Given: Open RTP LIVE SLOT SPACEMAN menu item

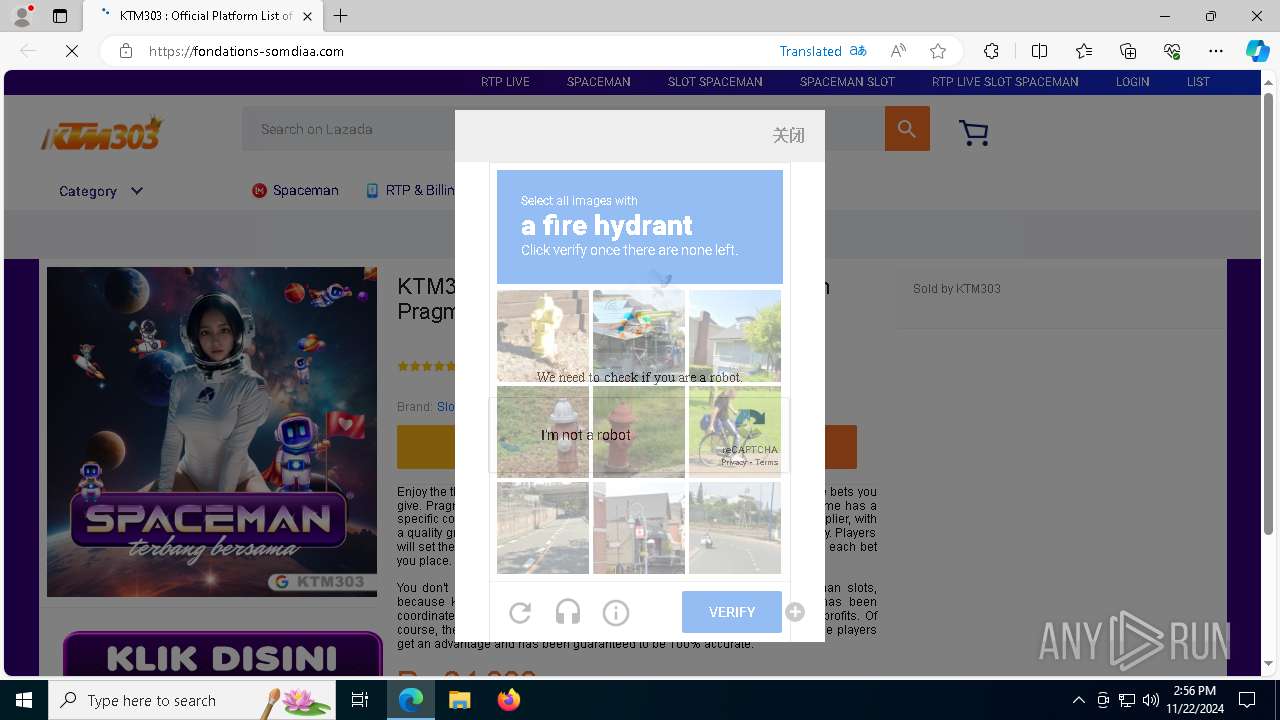Looking at the screenshot, I should pyautogui.click(x=1005, y=82).
